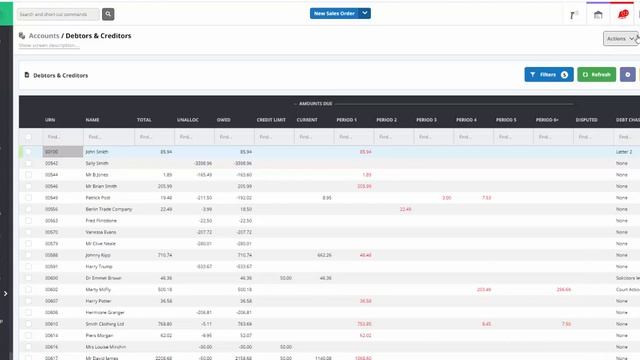
Task: Click the DISPUTED Find filter field
Action: tap(594, 137)
